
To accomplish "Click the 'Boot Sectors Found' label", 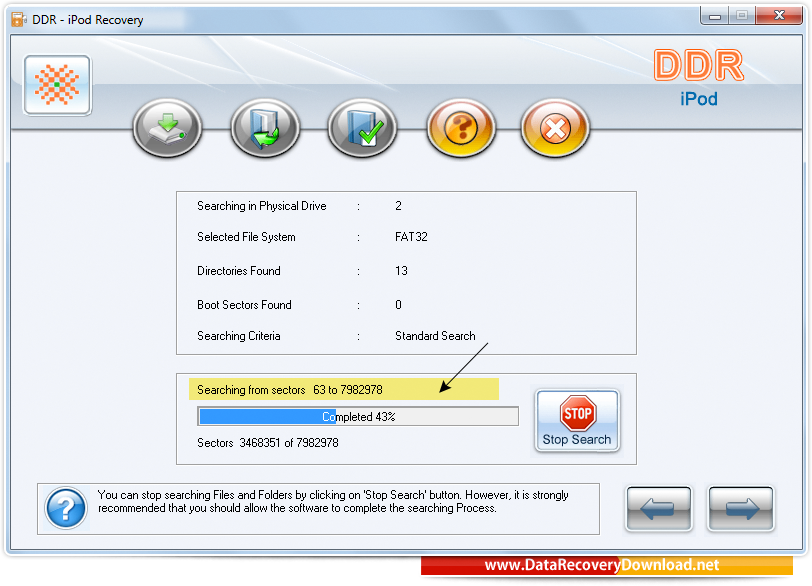I will (244, 305).
